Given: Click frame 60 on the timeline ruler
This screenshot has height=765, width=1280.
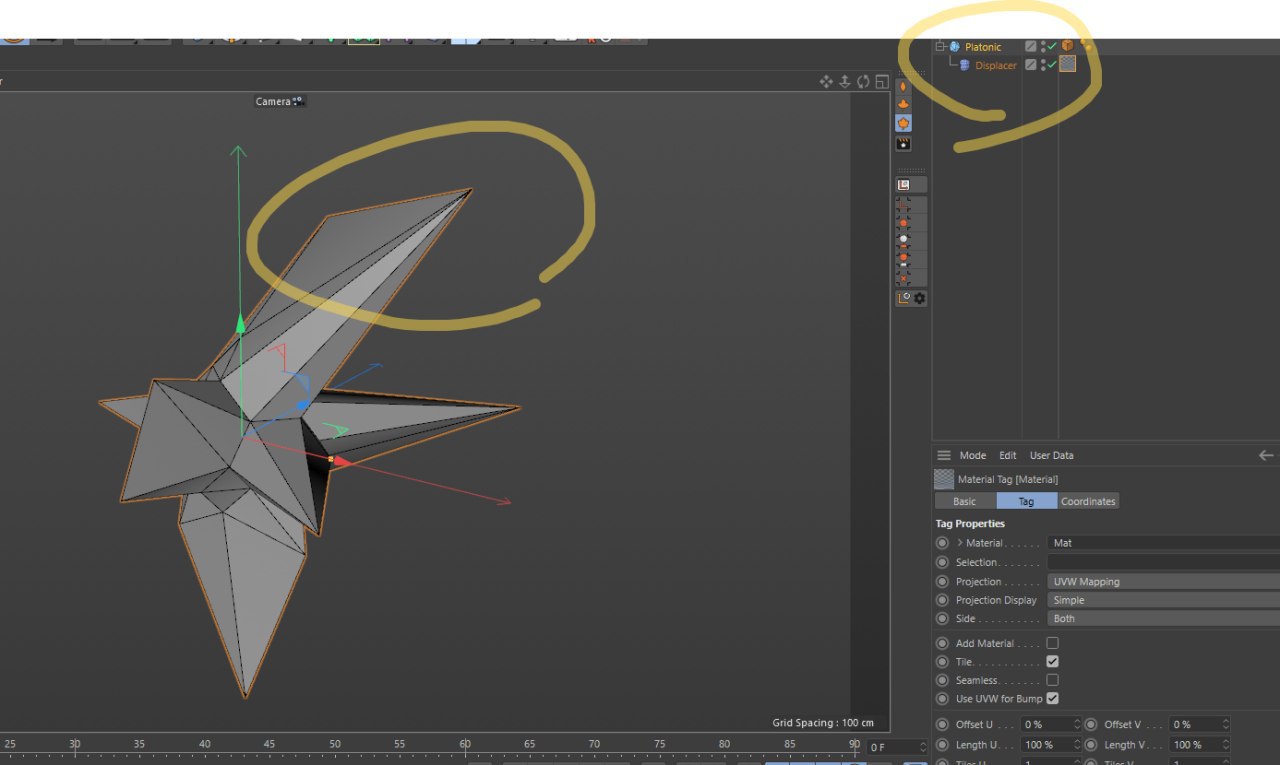Looking at the screenshot, I should (x=465, y=744).
